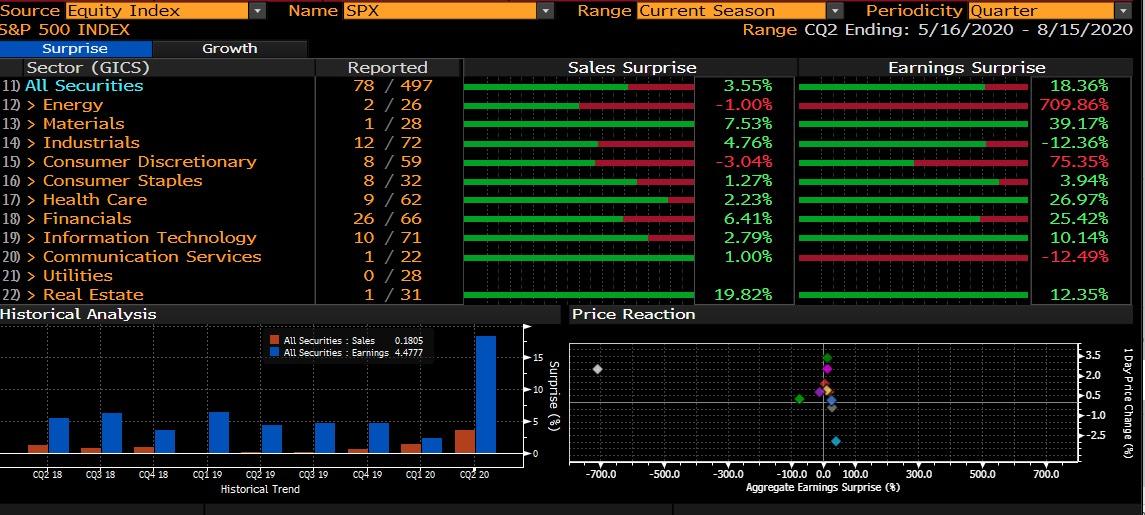The image size is (1145, 515).
Task: Expand the Materials sector row
Action: click(x=31, y=123)
